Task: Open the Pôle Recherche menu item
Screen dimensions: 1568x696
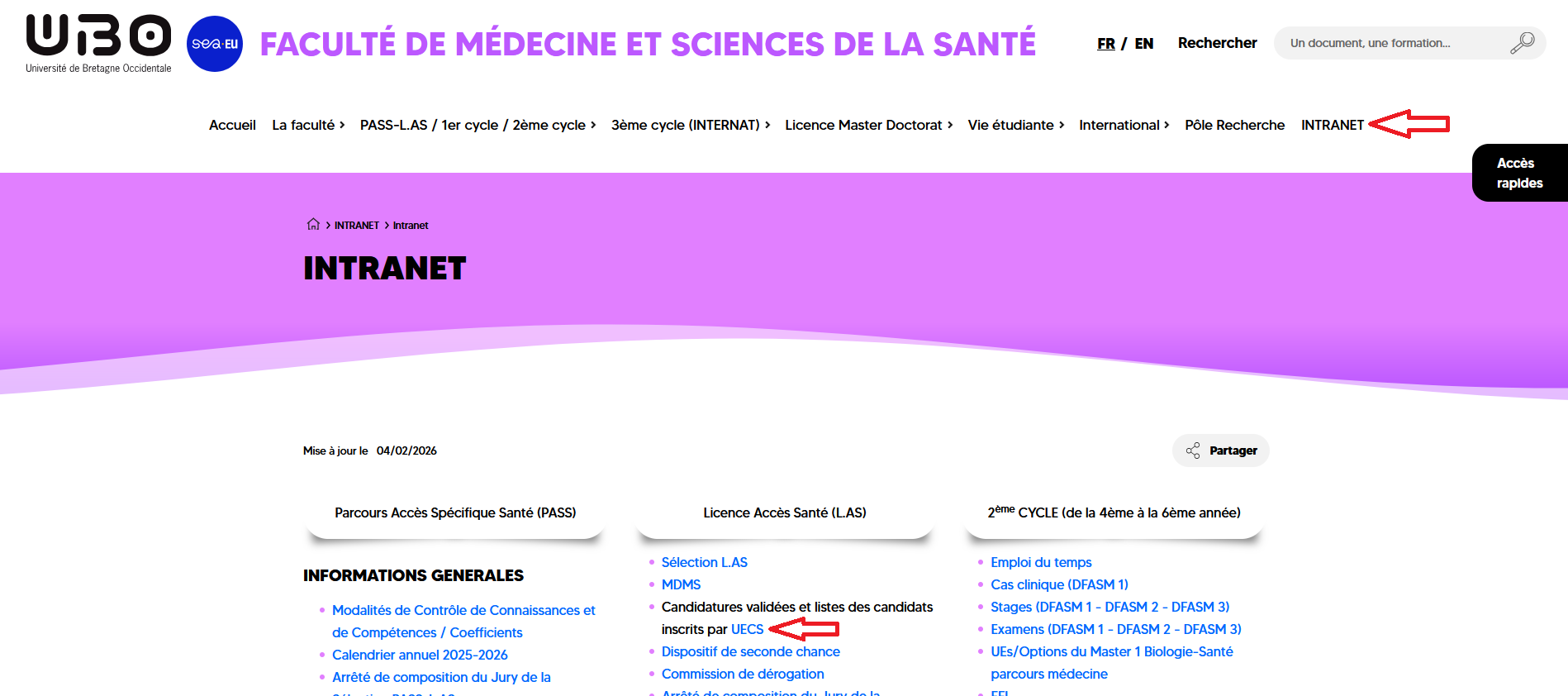Action: tap(1234, 125)
